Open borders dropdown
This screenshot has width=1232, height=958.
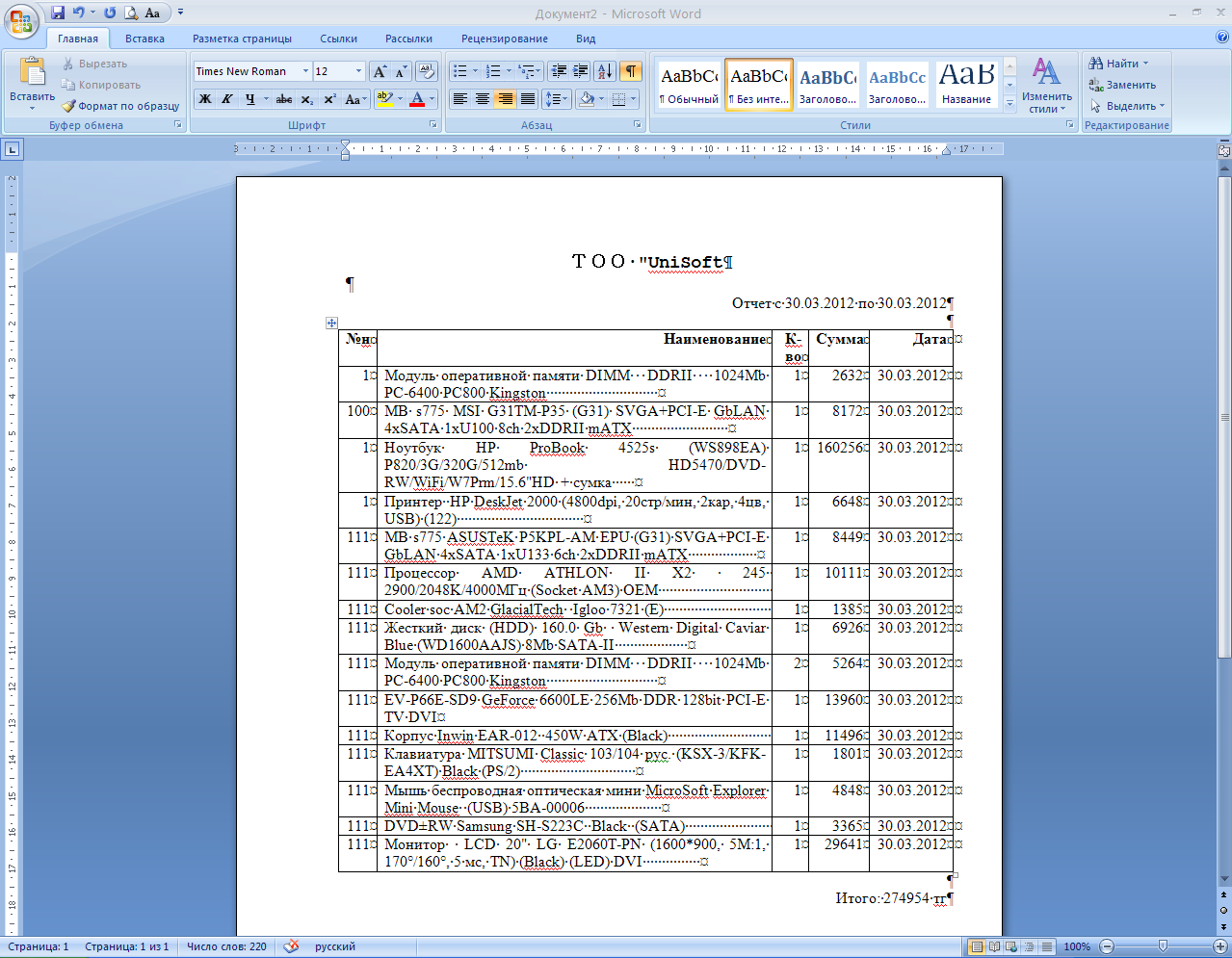coord(634,99)
